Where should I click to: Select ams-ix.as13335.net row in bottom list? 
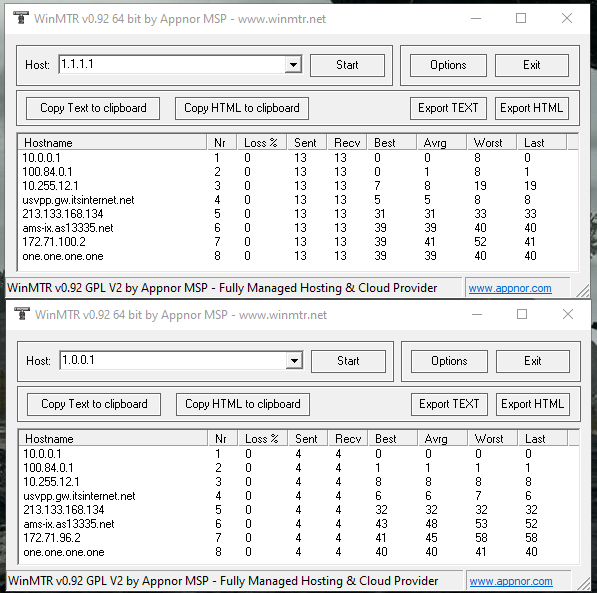pos(299,524)
